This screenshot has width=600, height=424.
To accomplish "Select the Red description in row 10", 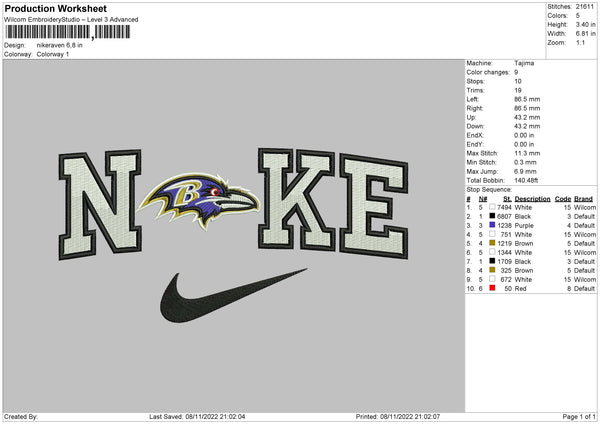I will 520,289.
